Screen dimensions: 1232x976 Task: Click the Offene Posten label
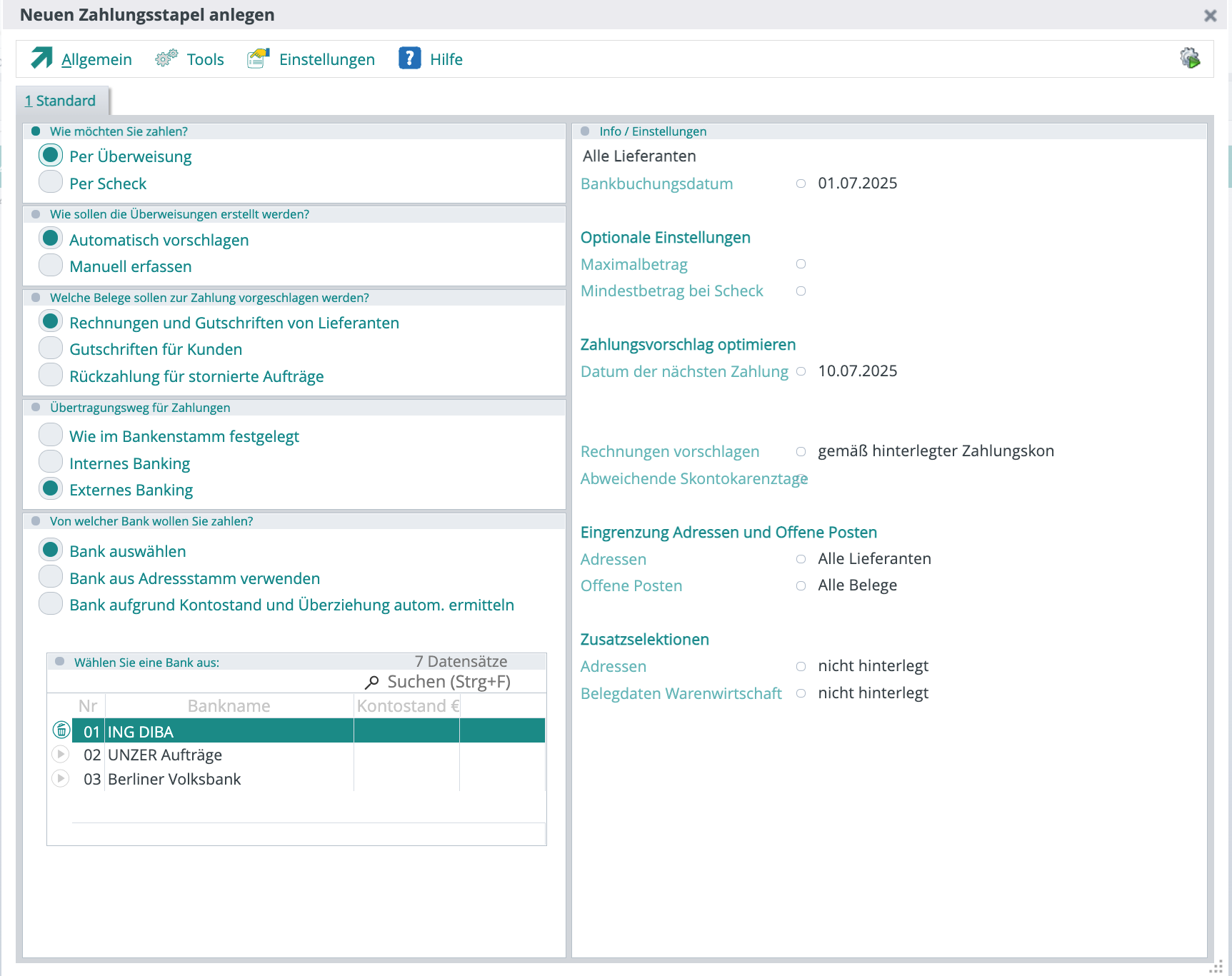tap(631, 586)
